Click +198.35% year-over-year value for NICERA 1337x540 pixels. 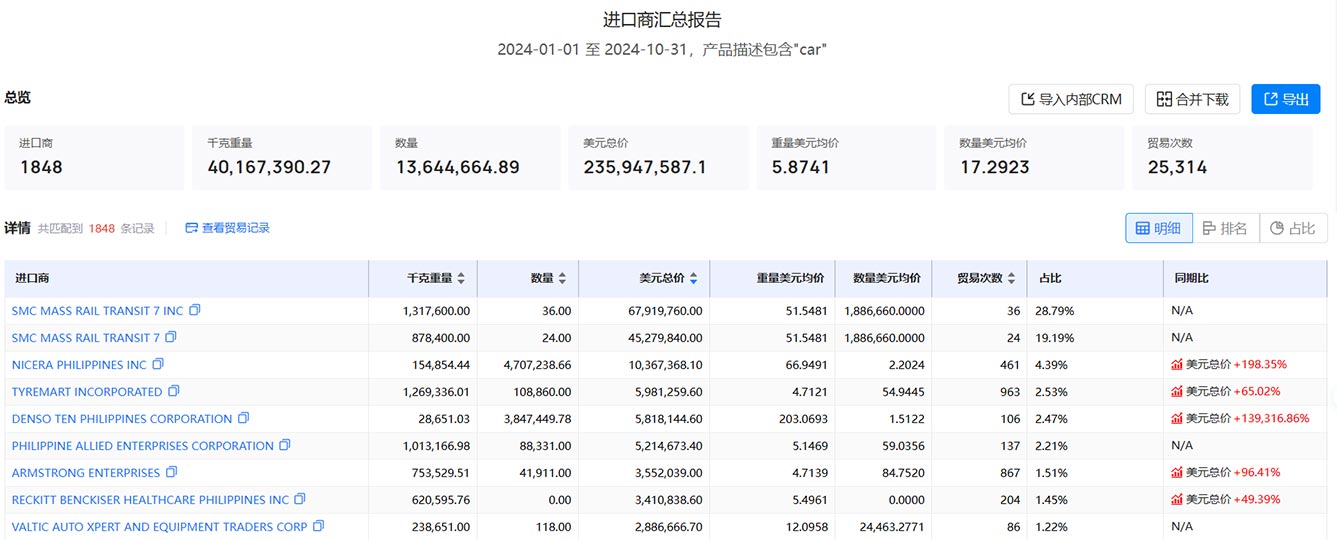coord(1260,365)
